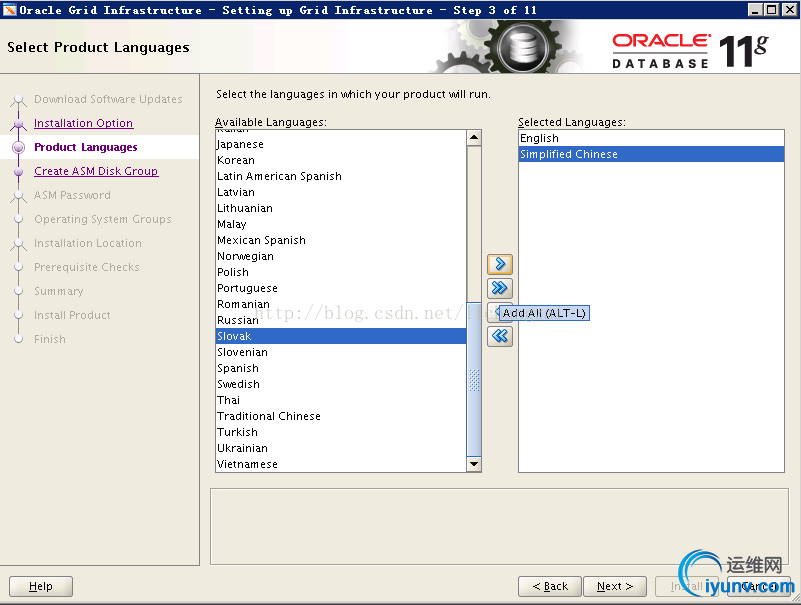Select Slovenian in the list
This screenshot has height=605, width=801.
tap(341, 353)
